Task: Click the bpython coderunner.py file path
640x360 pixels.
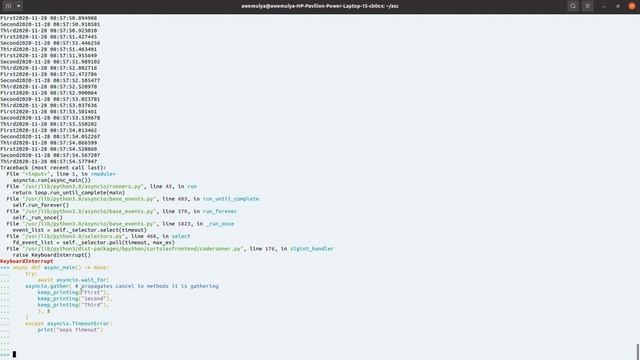Action: click(x=133, y=249)
